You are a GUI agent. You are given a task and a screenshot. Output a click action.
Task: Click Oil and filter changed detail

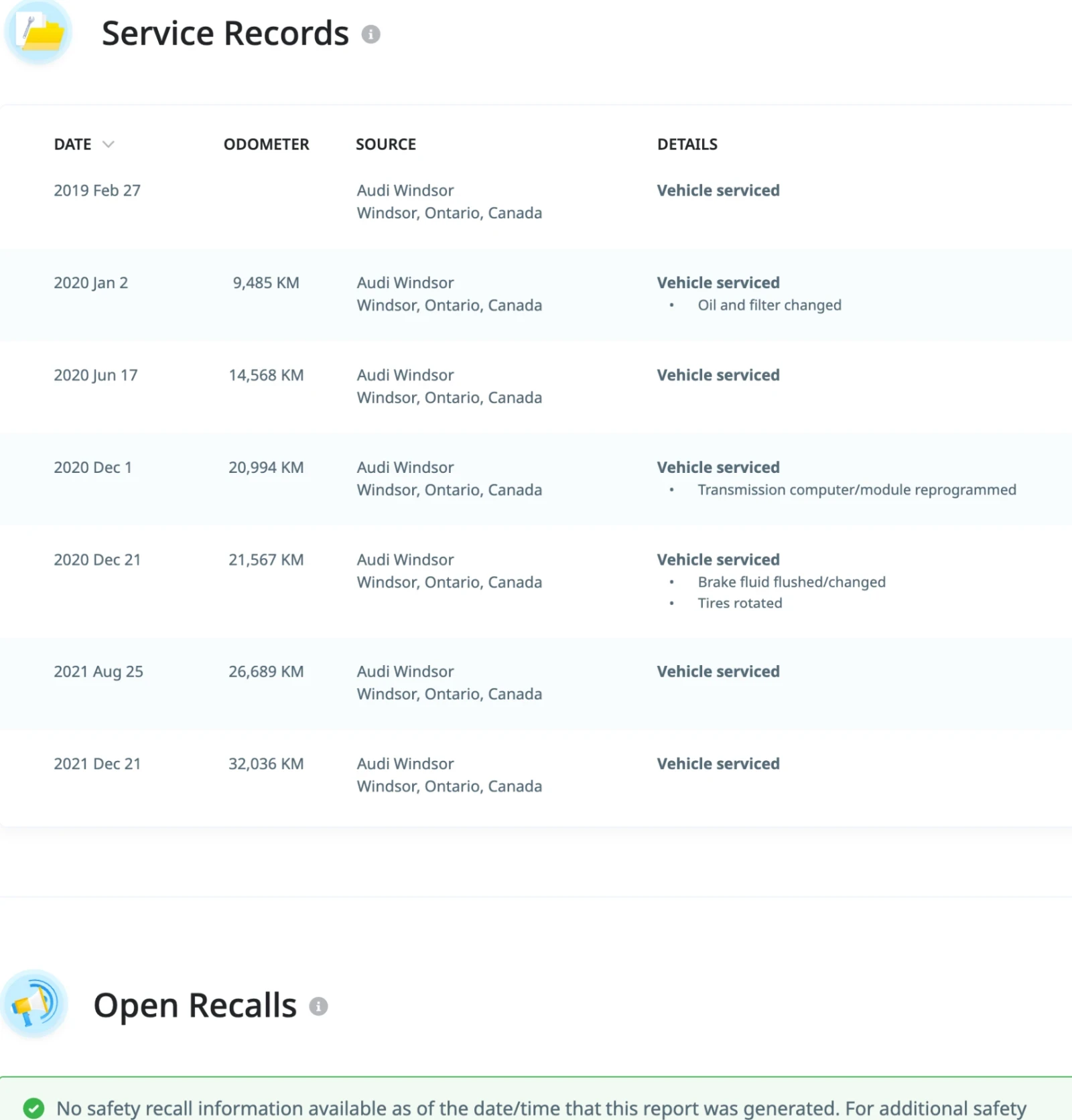point(769,305)
